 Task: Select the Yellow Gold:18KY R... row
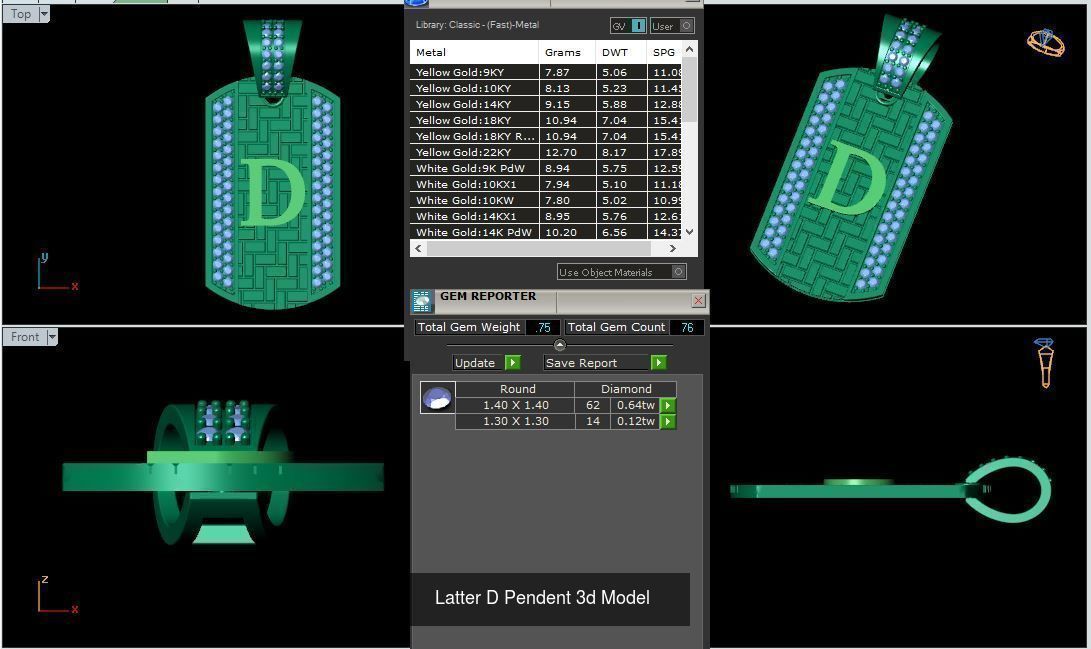546,136
